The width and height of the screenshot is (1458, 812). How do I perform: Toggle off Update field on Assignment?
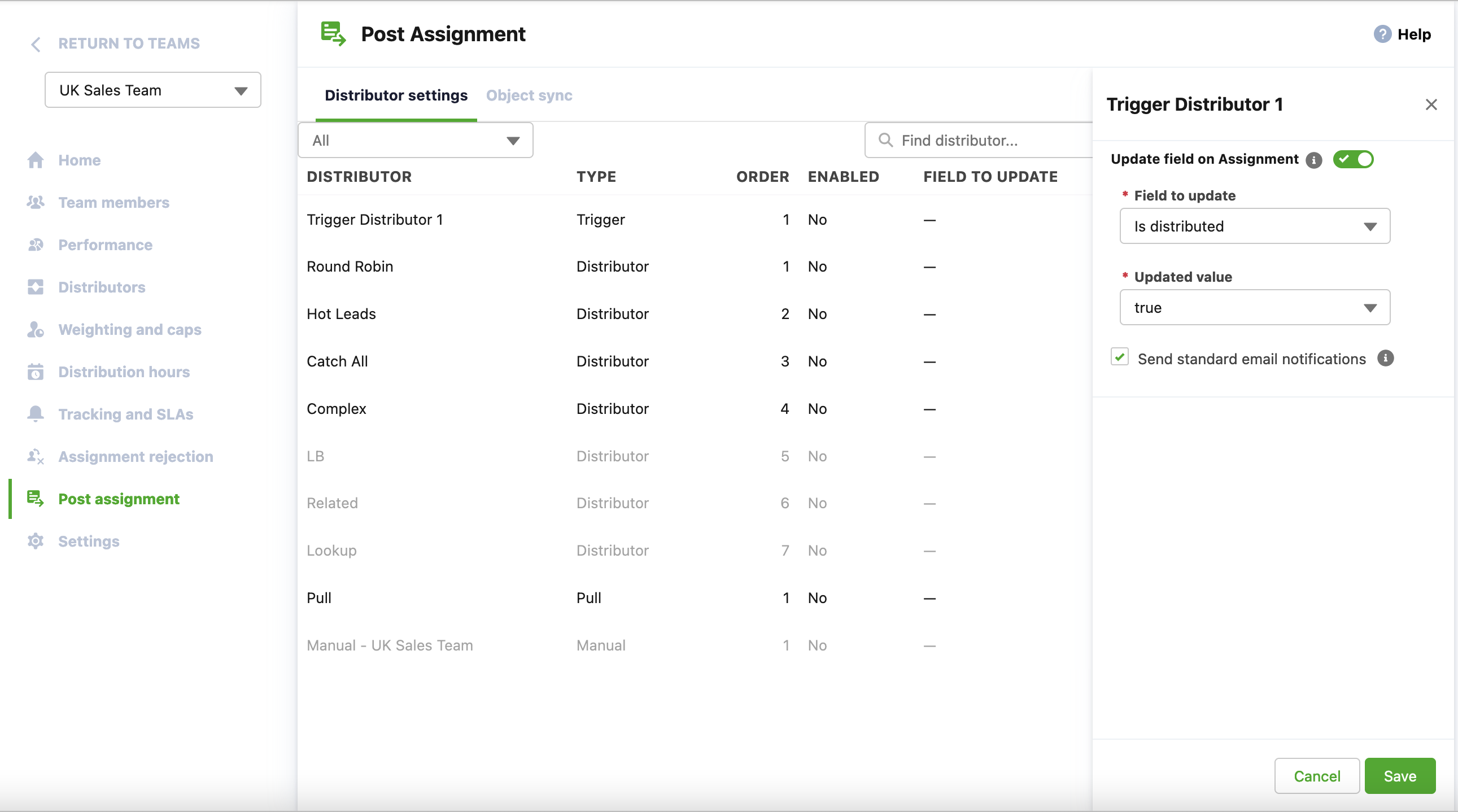(x=1353, y=159)
